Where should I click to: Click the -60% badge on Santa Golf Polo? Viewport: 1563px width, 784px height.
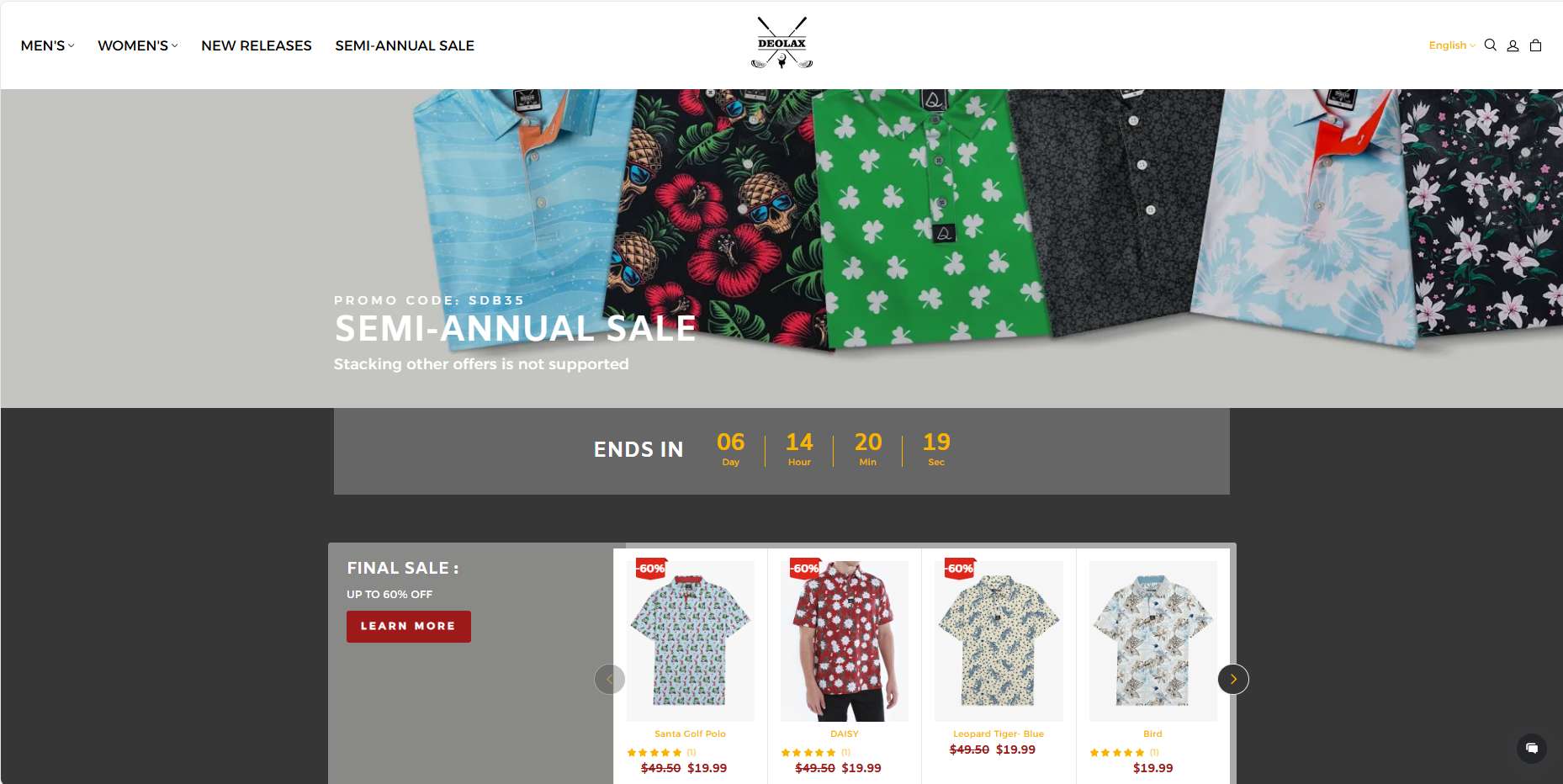(x=651, y=569)
